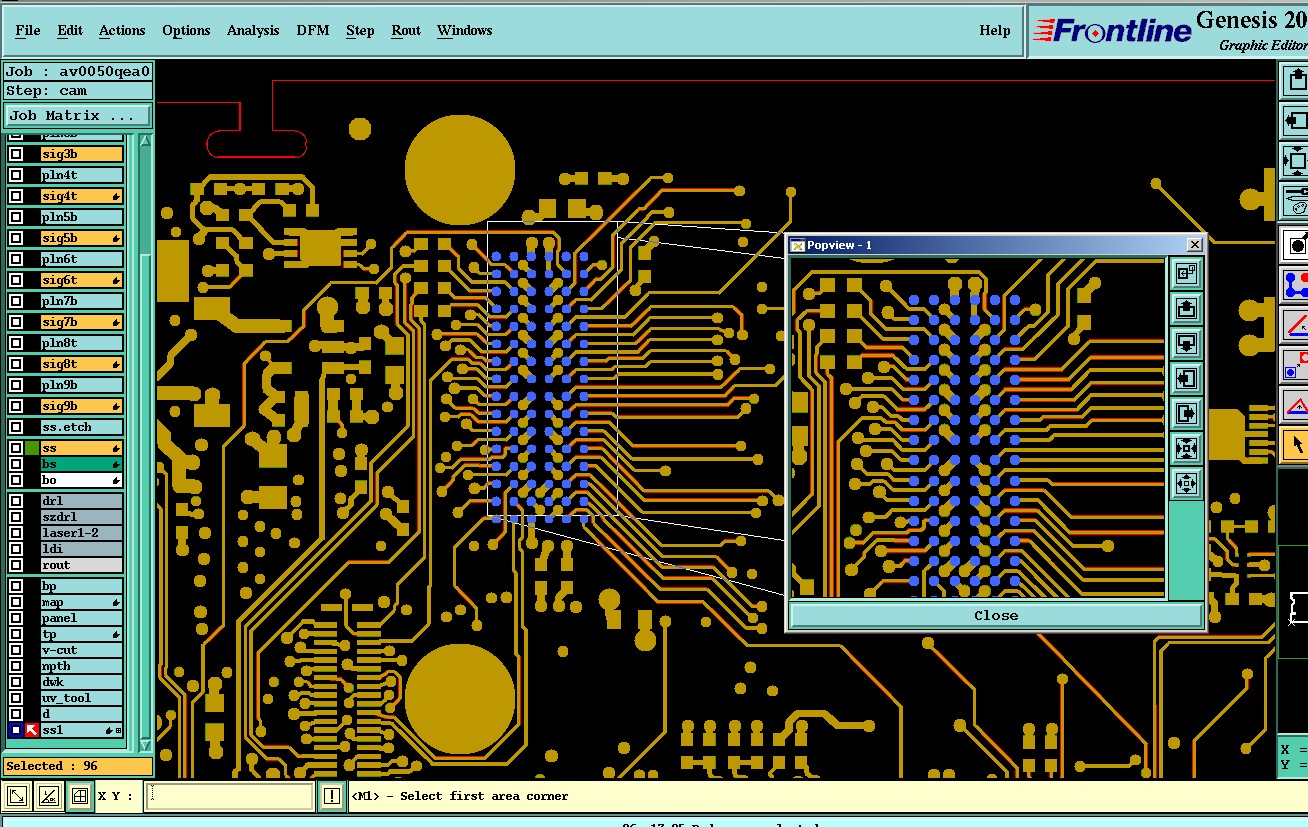The image size is (1308, 827).
Task: Click the Popview pan-right arrow icon
Action: pos(1186,413)
